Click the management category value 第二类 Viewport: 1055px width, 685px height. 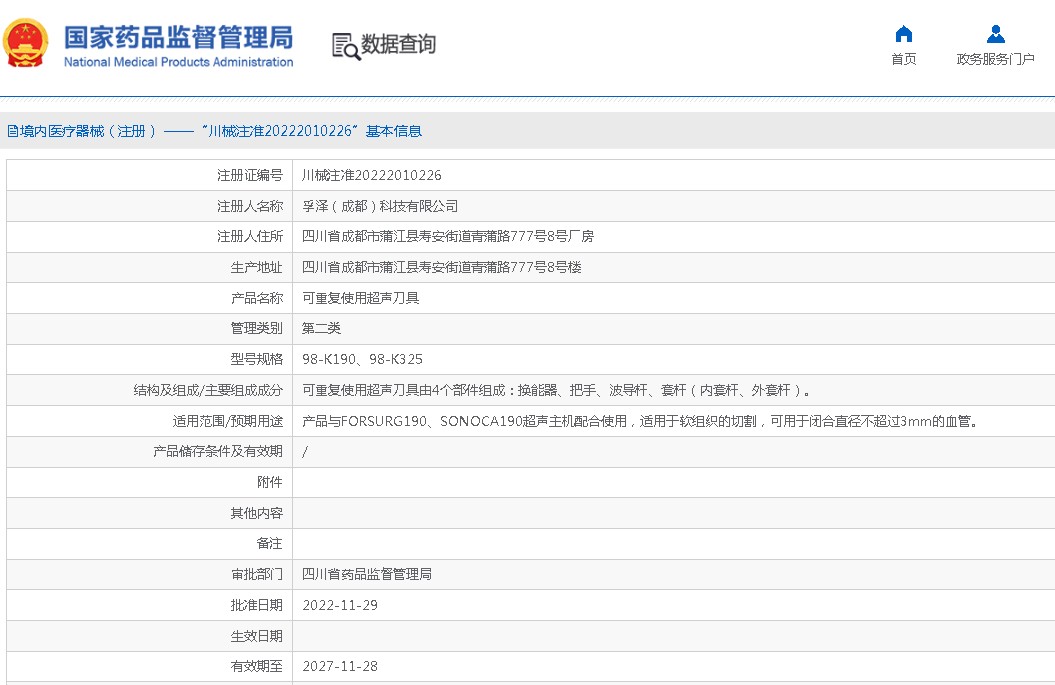coord(321,328)
